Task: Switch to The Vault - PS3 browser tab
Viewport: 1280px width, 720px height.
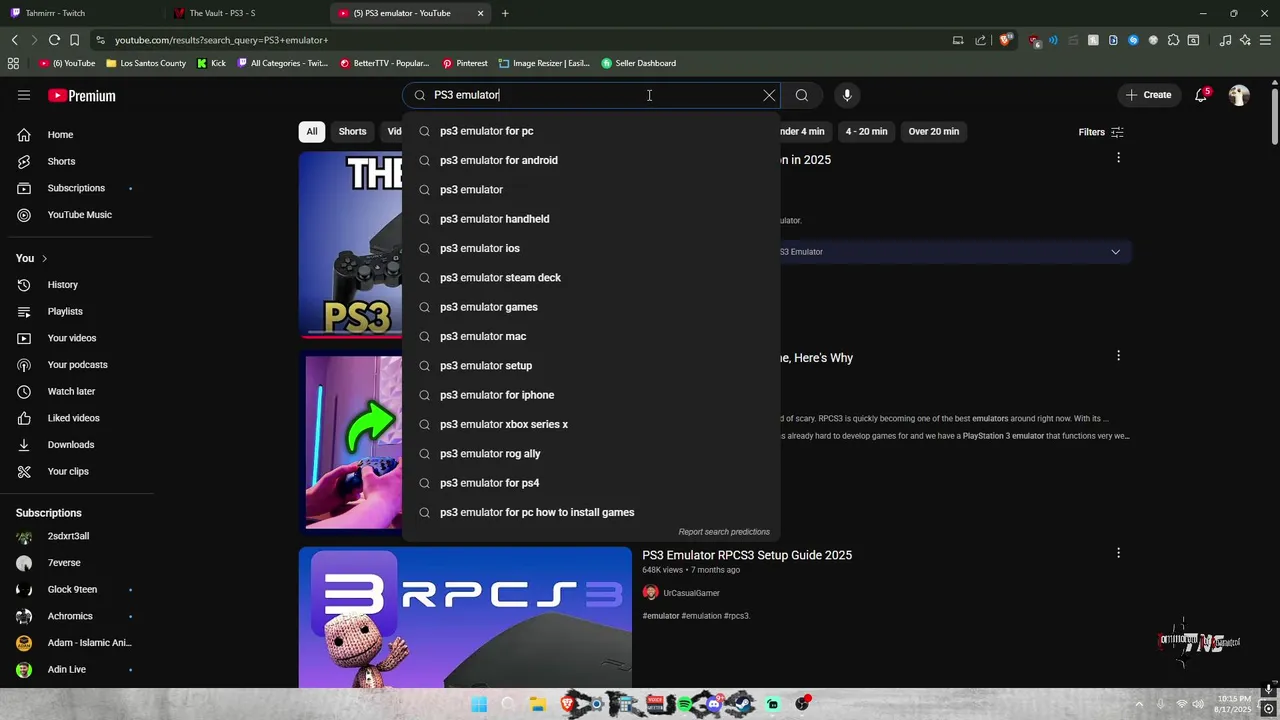Action: click(x=243, y=13)
